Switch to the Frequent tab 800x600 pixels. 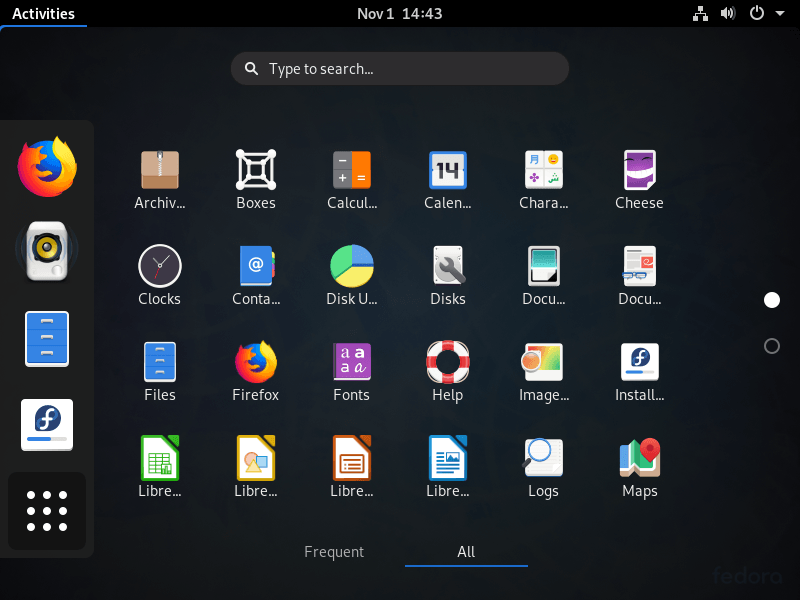[x=334, y=552]
